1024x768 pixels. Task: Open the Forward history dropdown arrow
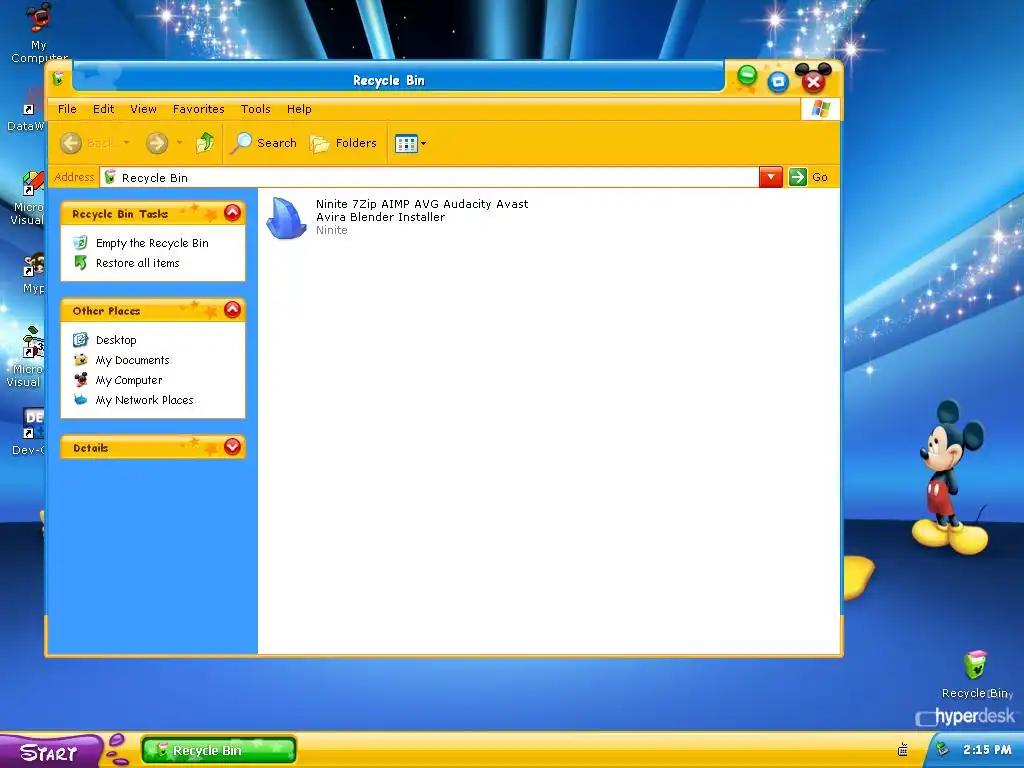click(179, 143)
